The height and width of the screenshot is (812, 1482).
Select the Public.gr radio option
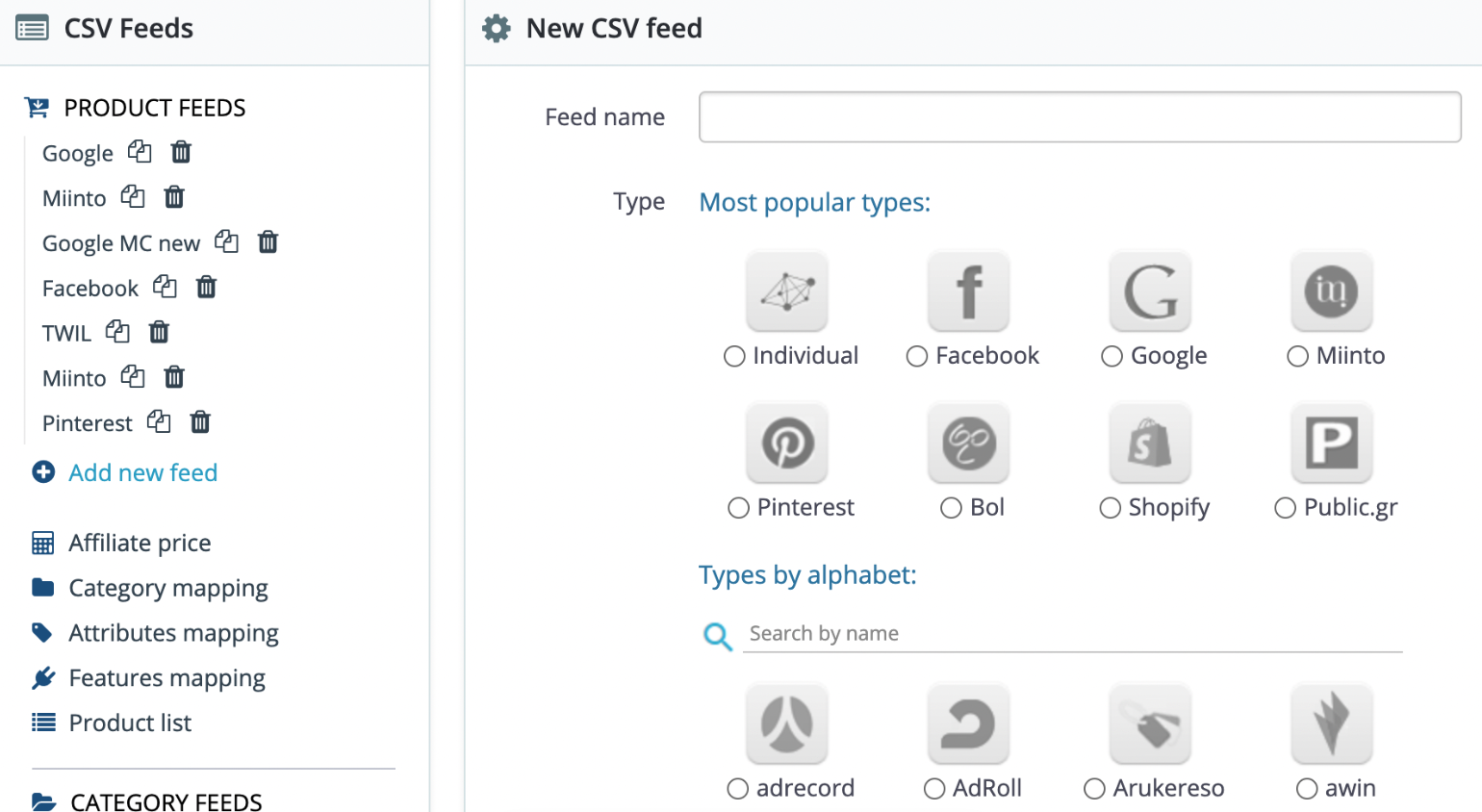tap(1285, 508)
